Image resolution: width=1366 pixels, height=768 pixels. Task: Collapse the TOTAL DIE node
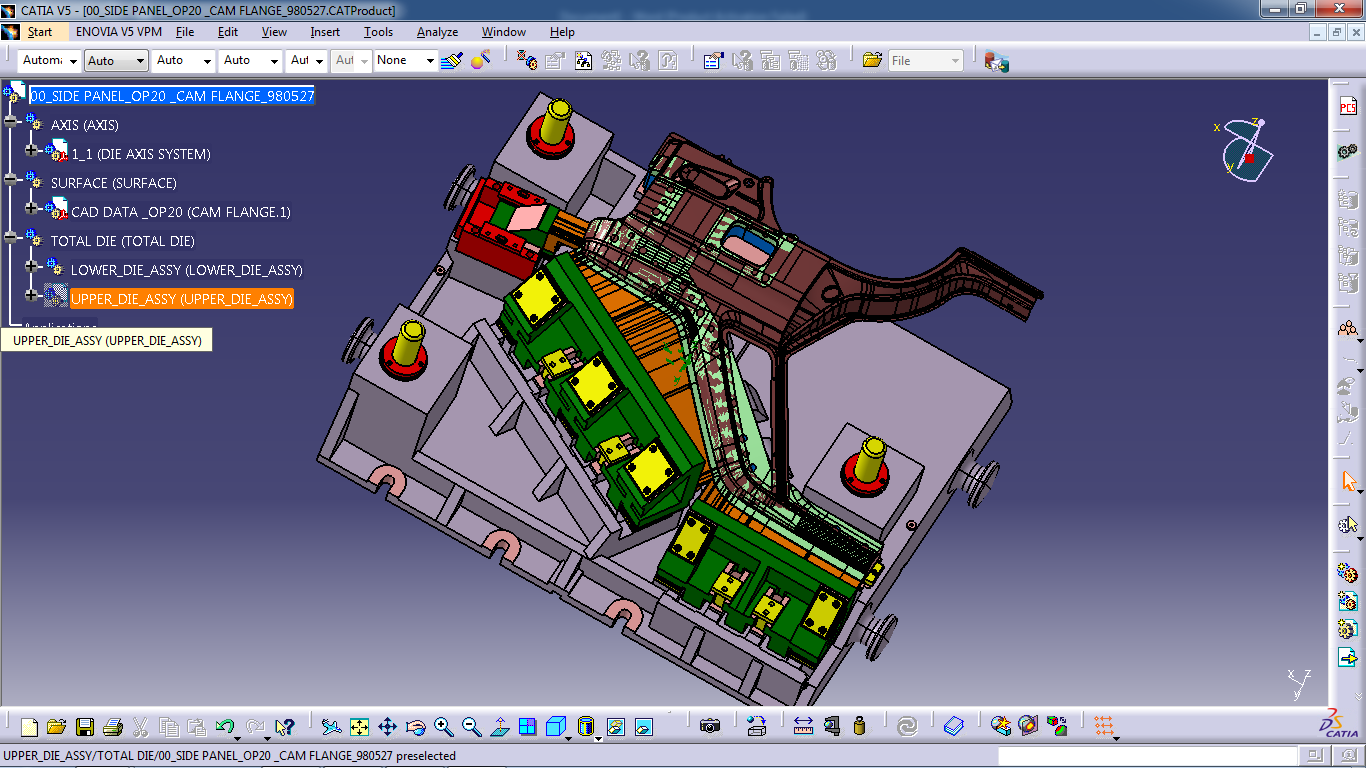pos(11,239)
